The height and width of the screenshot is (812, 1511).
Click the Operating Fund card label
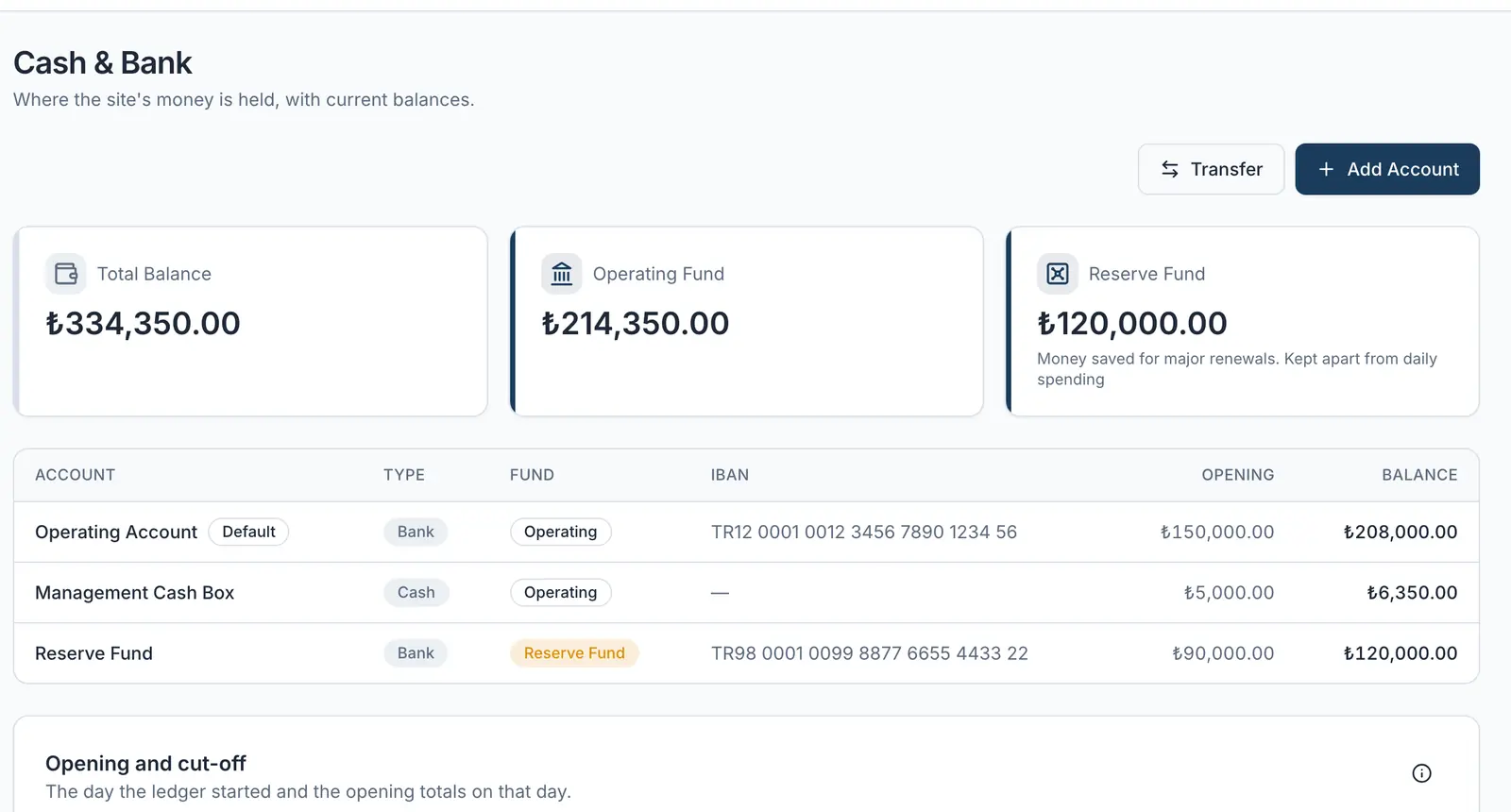point(658,274)
